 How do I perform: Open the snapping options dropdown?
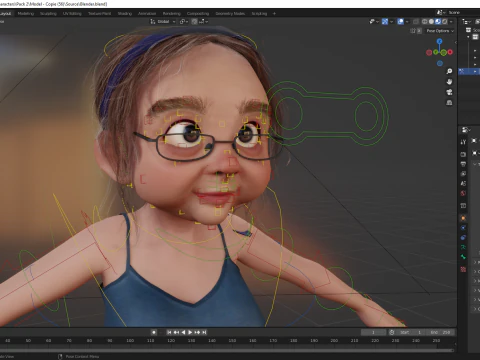(204, 22)
